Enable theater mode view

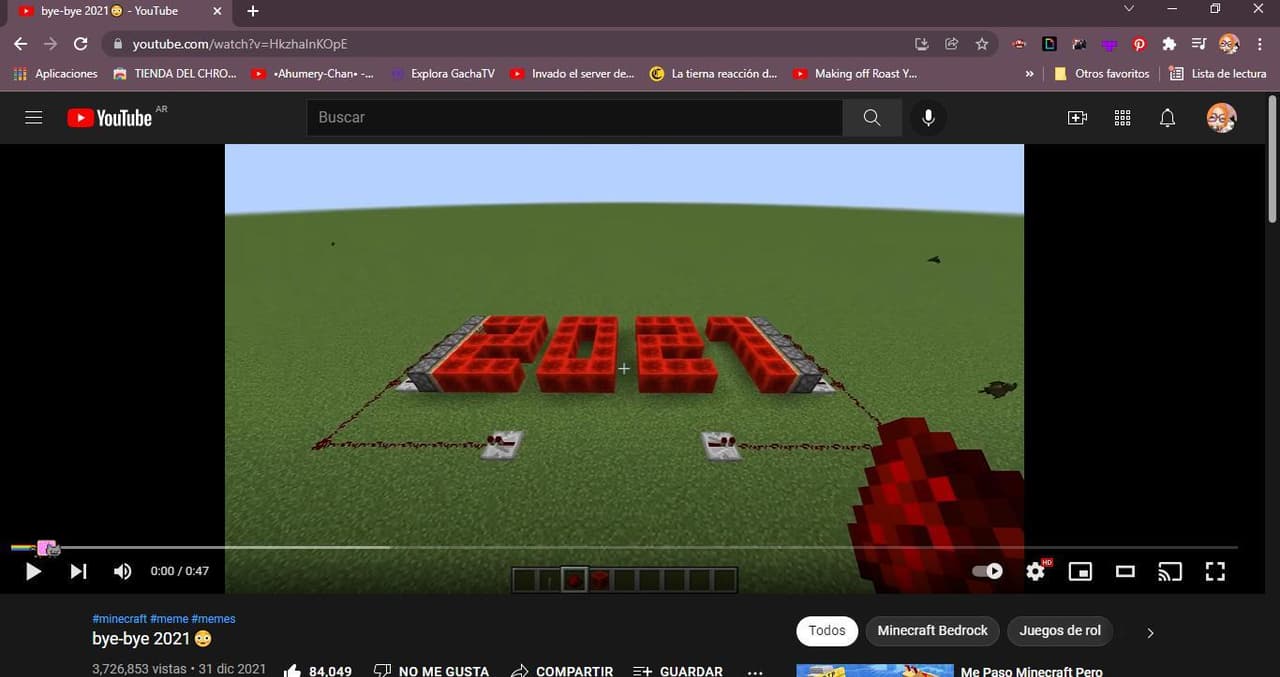pos(1125,572)
